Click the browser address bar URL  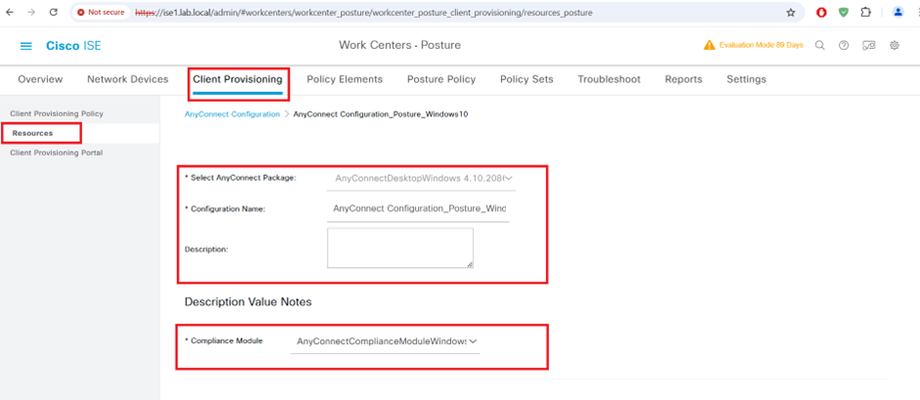coord(364,12)
